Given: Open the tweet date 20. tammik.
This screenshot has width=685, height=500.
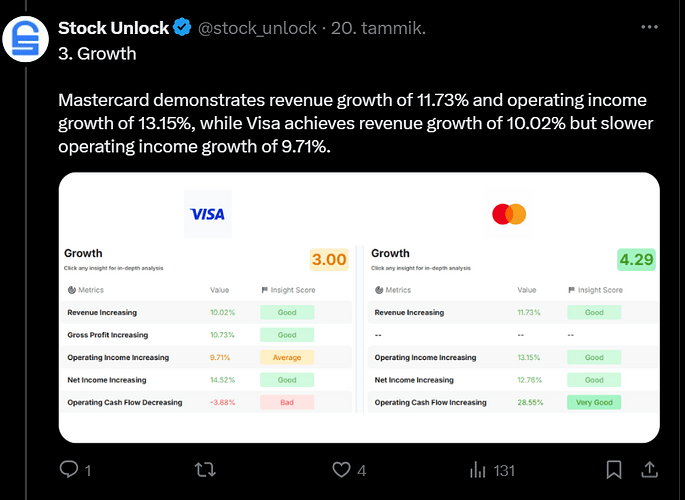Looking at the screenshot, I should 378,28.
